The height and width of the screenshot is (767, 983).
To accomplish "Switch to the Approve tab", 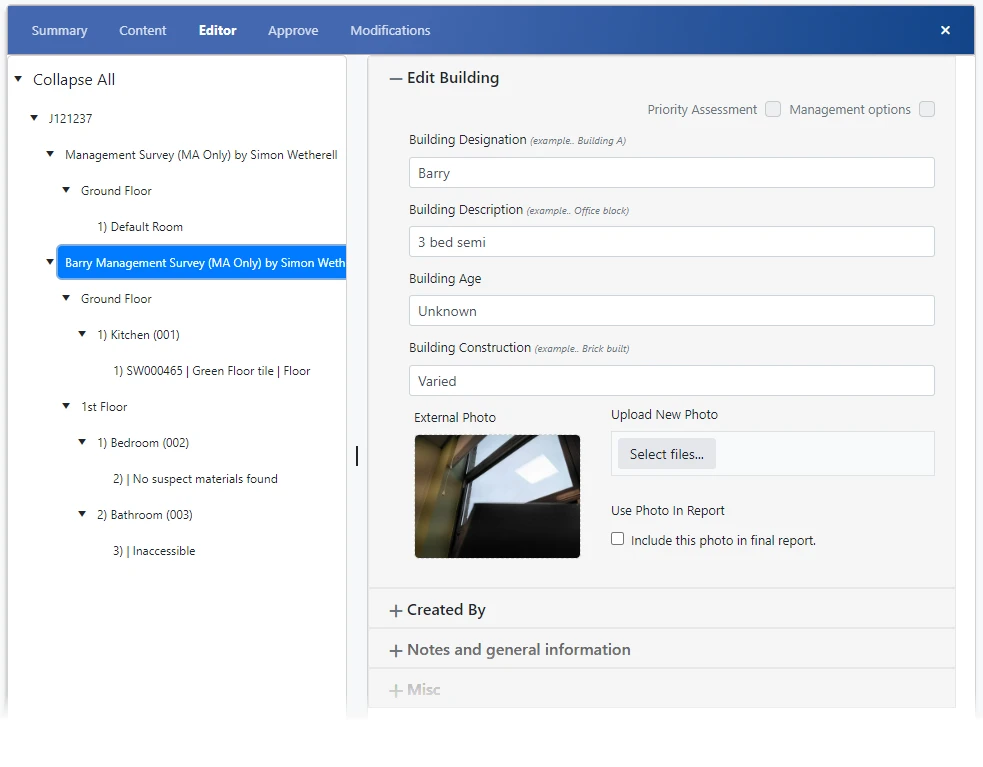I will (292, 30).
